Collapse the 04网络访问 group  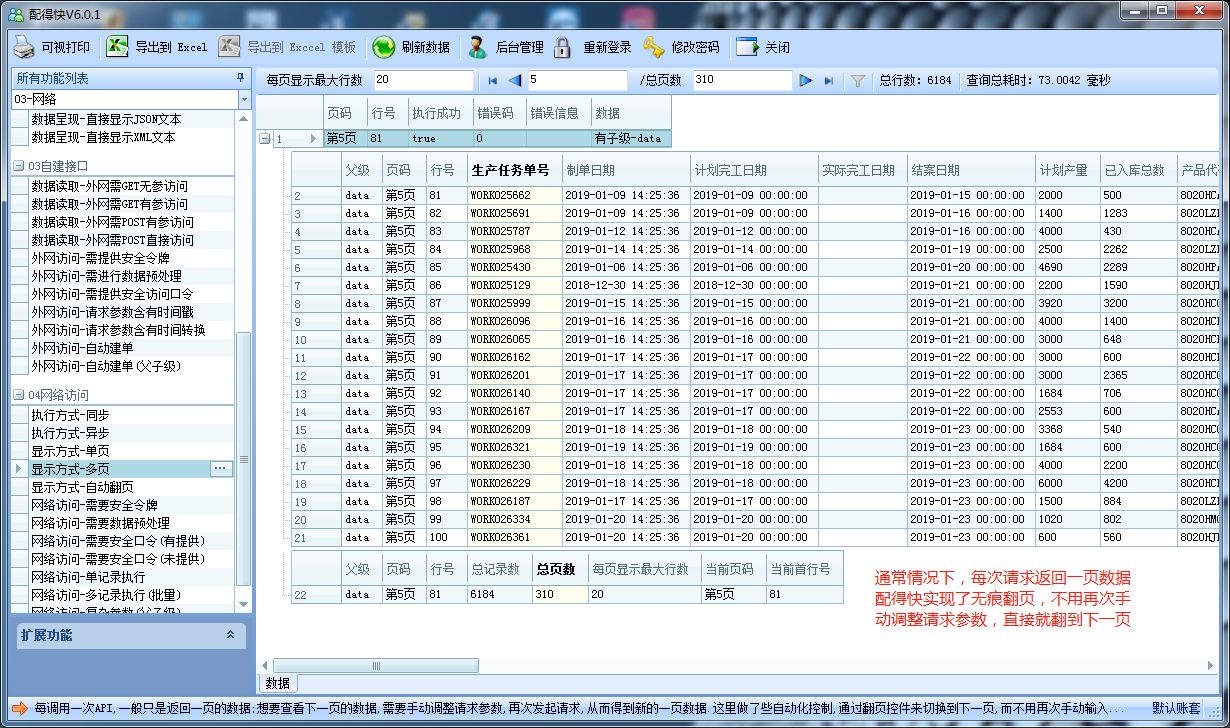click(18, 395)
